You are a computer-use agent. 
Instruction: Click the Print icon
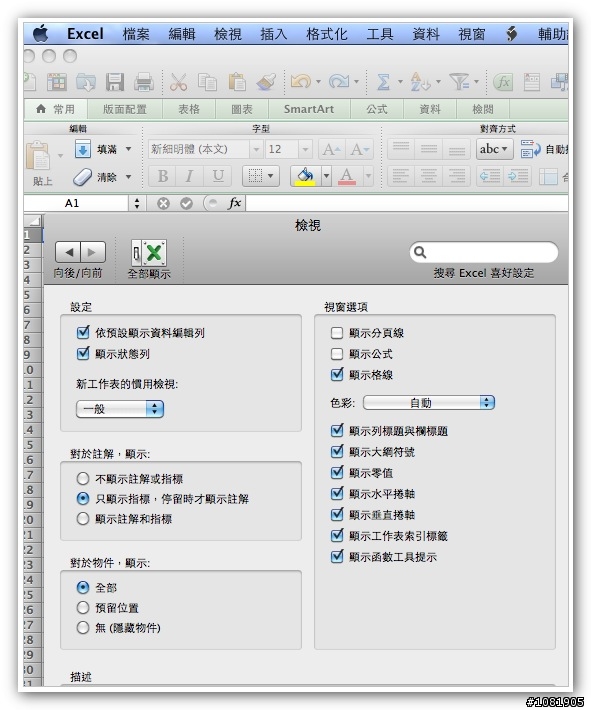point(144,82)
